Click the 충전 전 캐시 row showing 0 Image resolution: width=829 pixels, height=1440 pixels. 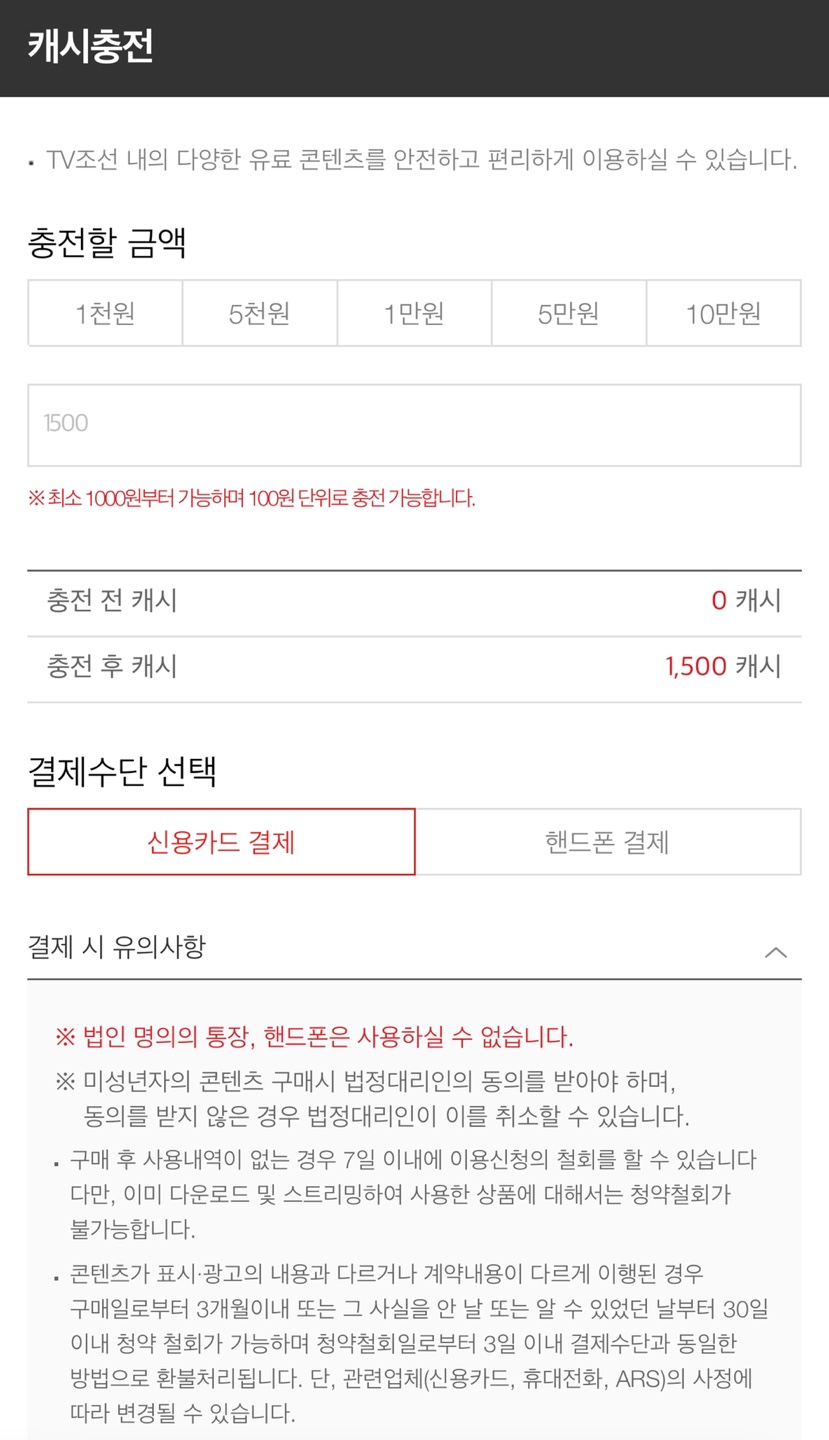click(x=414, y=600)
